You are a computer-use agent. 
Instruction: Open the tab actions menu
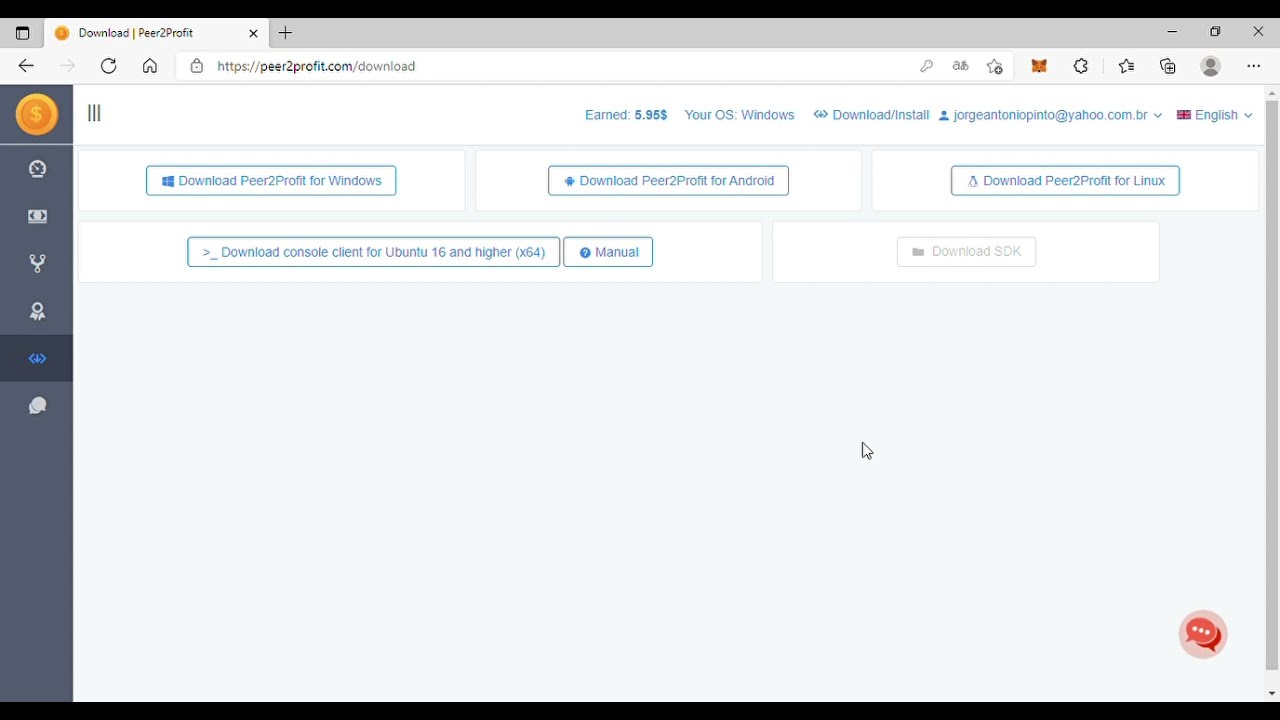[x=23, y=33]
